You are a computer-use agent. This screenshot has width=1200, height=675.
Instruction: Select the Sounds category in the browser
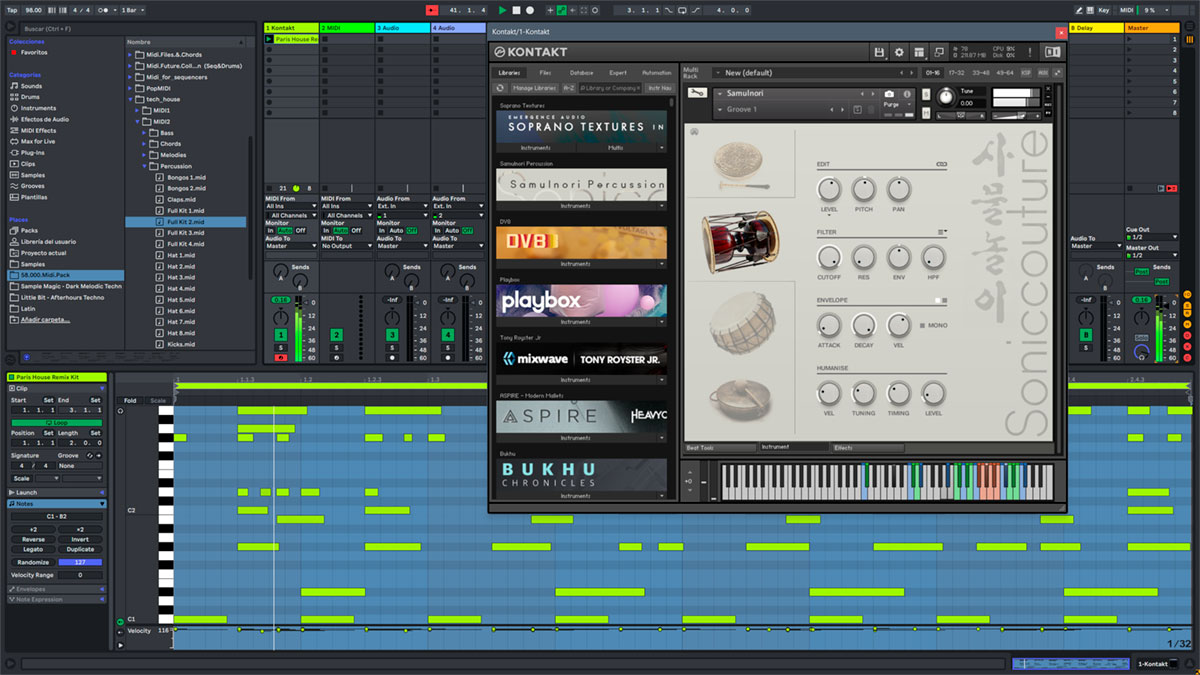32,86
